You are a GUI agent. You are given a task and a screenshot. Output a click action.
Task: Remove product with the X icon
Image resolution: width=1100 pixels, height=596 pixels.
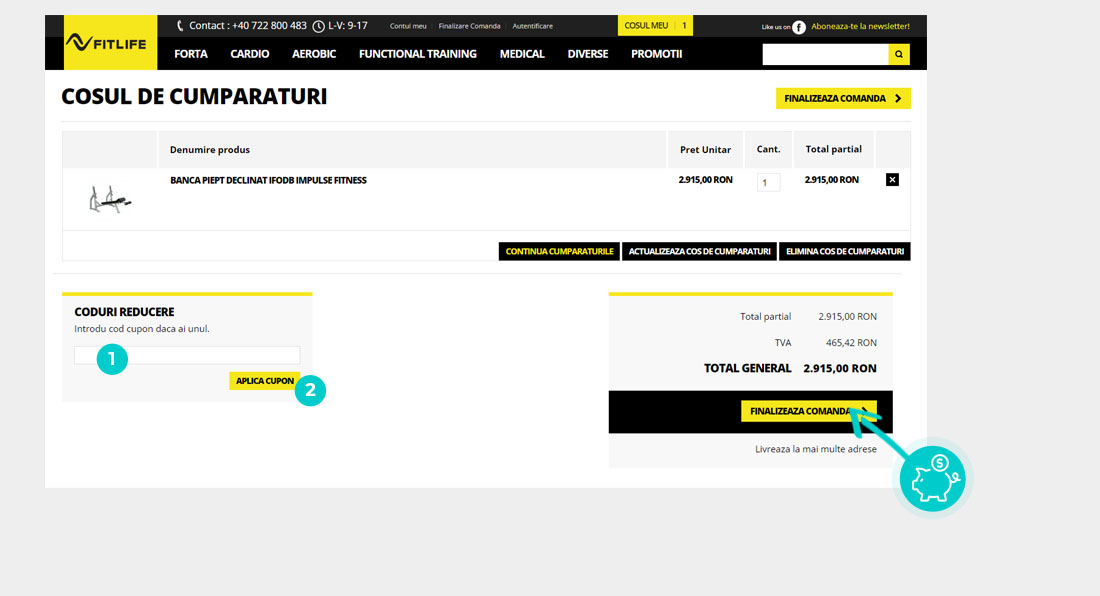[892, 180]
